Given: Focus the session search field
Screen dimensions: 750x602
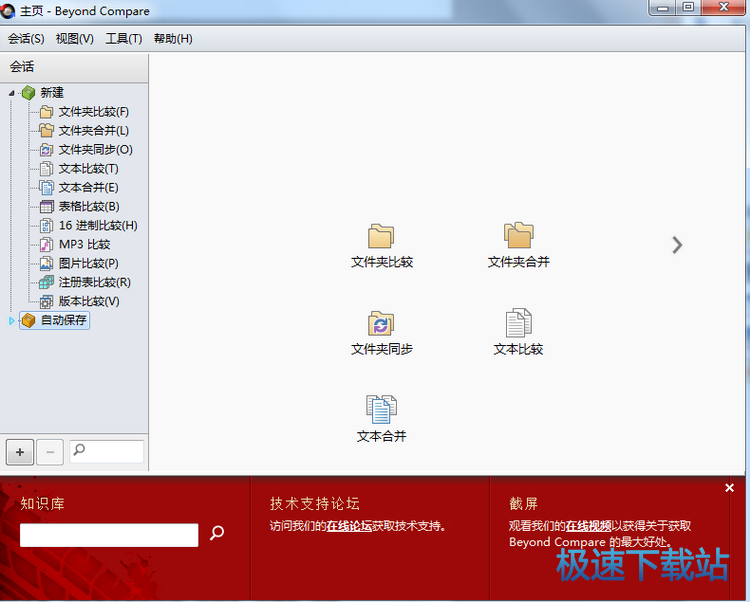Looking at the screenshot, I should (107, 452).
